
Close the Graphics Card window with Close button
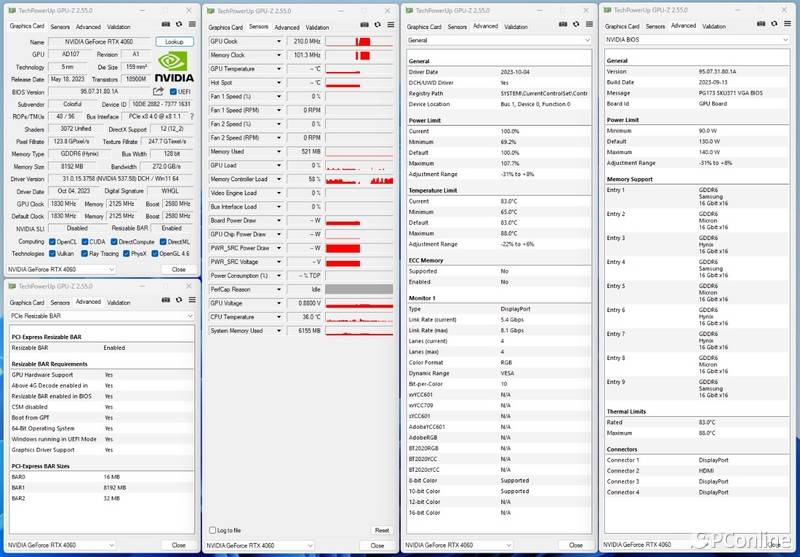pyautogui.click(x=179, y=269)
